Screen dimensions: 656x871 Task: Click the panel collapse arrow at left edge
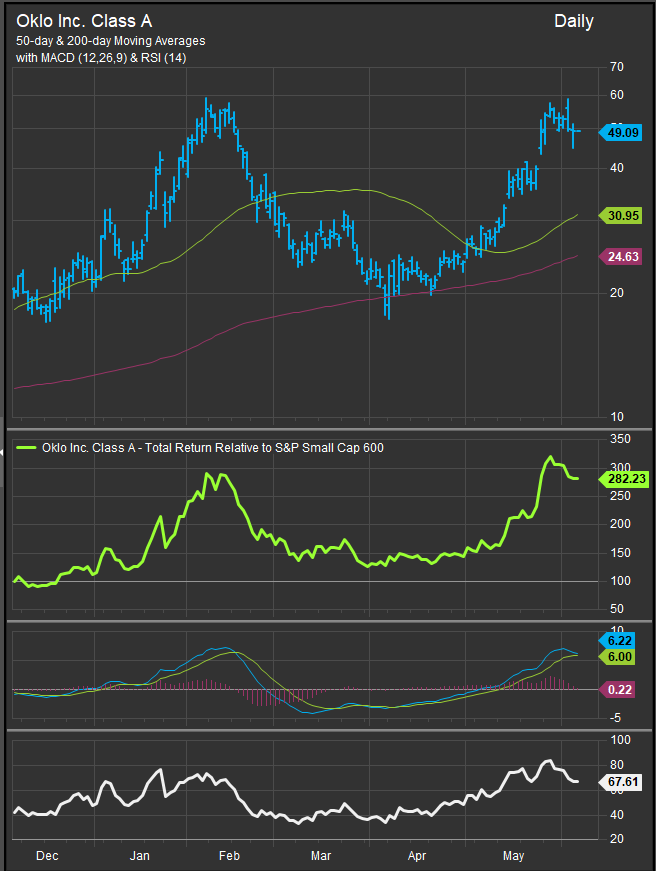coord(2,452)
